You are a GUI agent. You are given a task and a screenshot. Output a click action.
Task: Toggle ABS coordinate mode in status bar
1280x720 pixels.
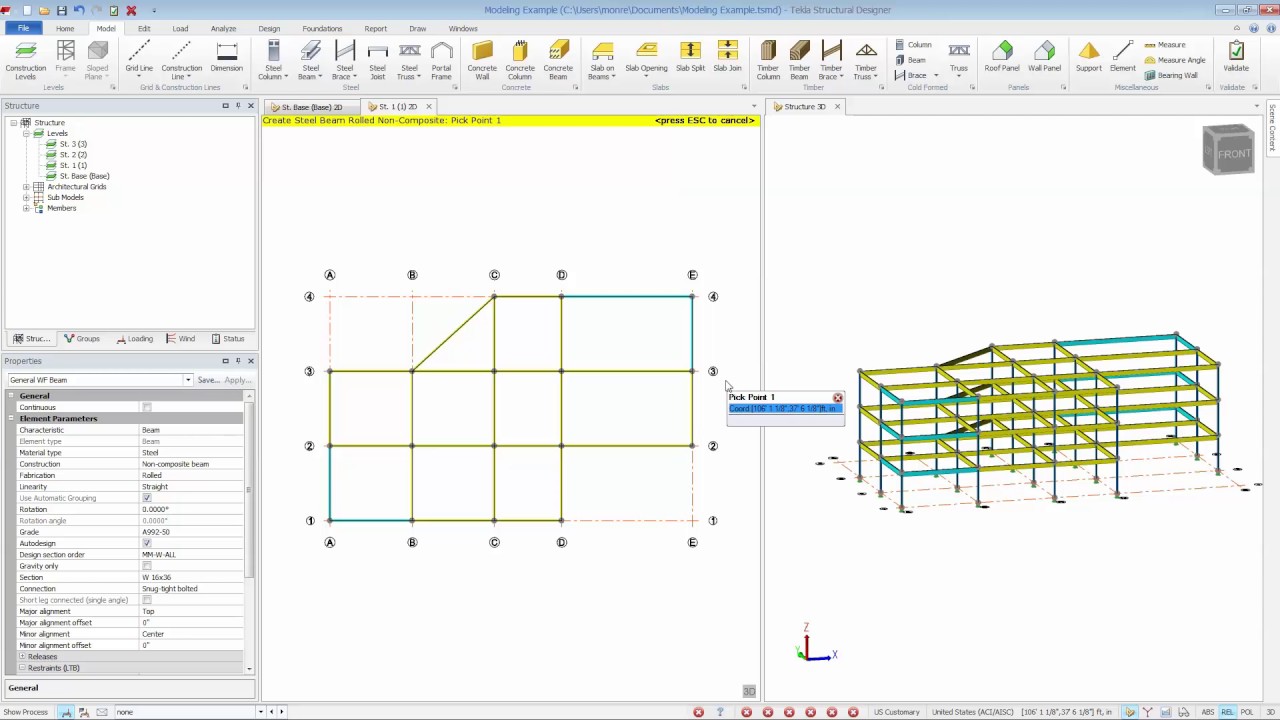[x=1208, y=712]
